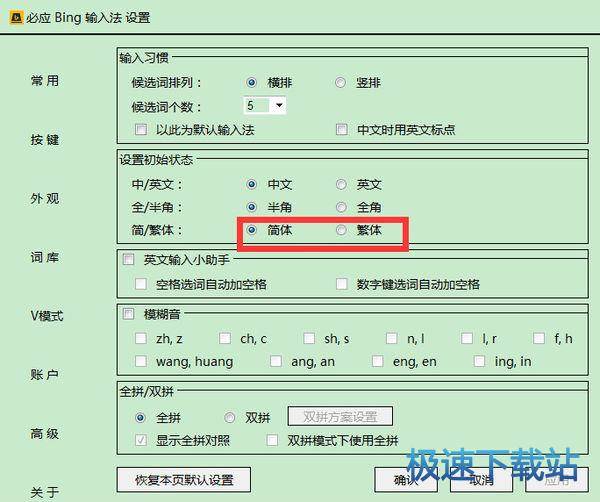The height and width of the screenshot is (502, 600).
Task: Select 半角 width option
Action: (251, 207)
